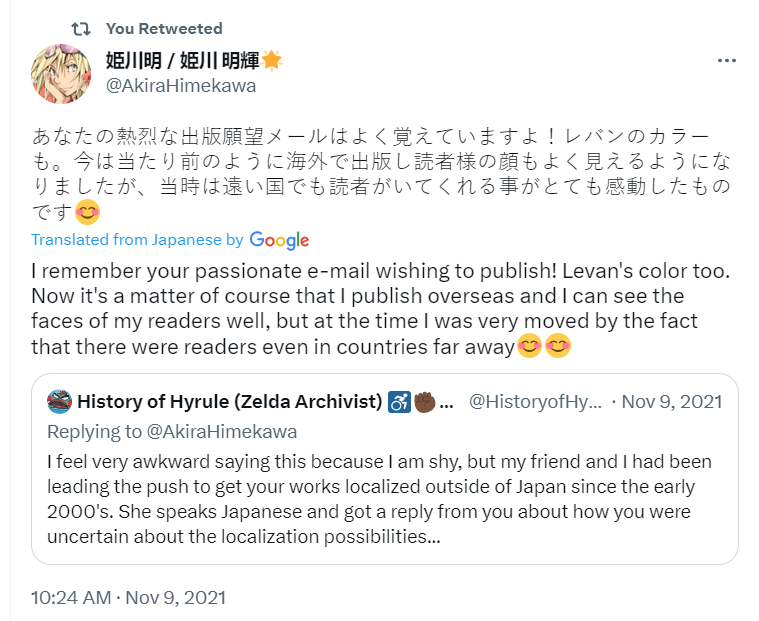
Task: Click the wheelchair symbol in the quoted name
Action: click(x=400, y=402)
